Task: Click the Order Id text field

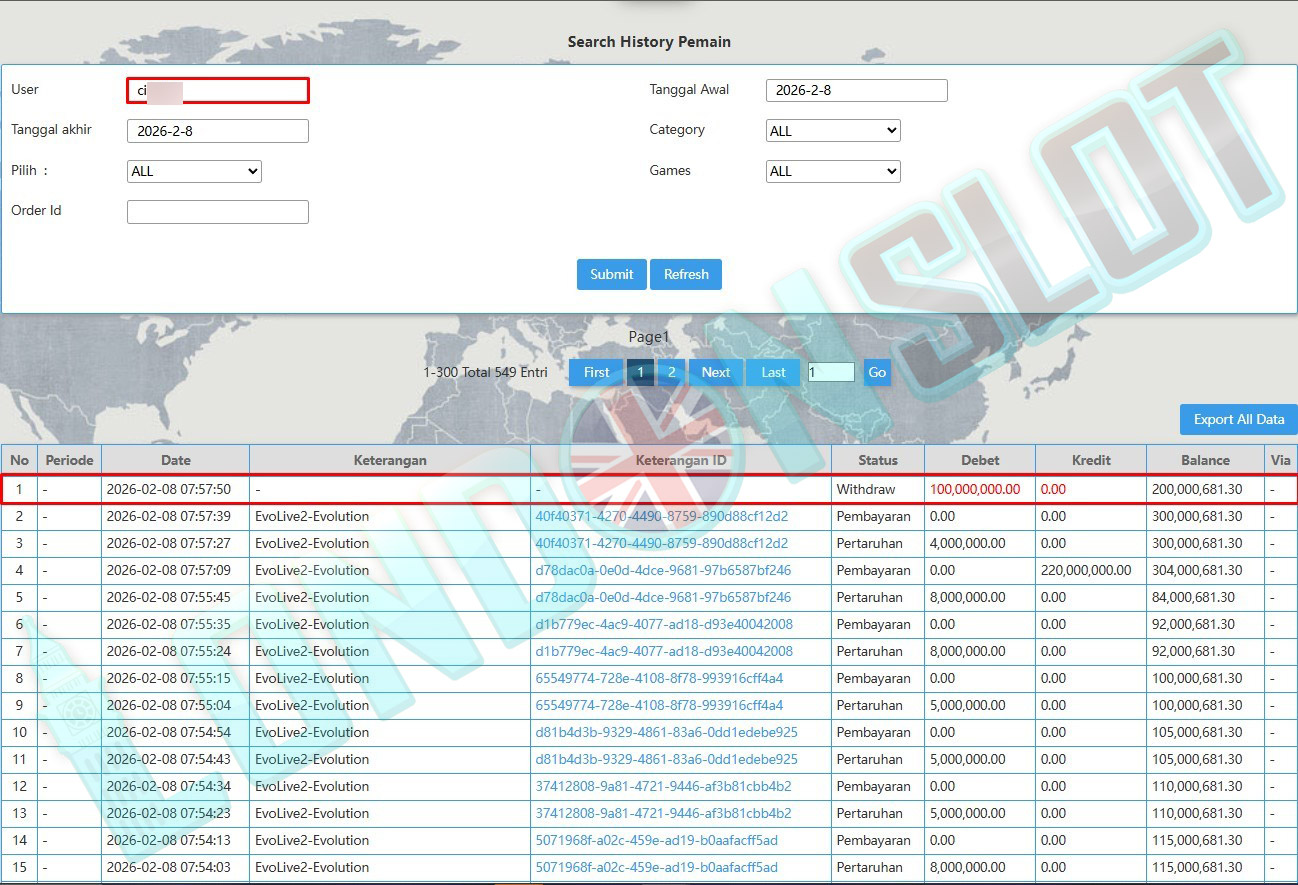Action: point(218,212)
